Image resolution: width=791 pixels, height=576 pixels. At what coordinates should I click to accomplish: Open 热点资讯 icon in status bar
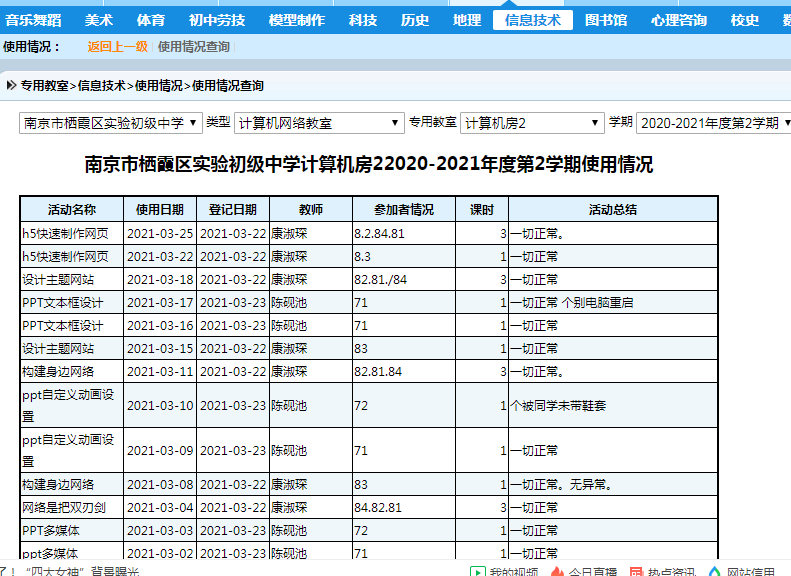(x=637, y=571)
